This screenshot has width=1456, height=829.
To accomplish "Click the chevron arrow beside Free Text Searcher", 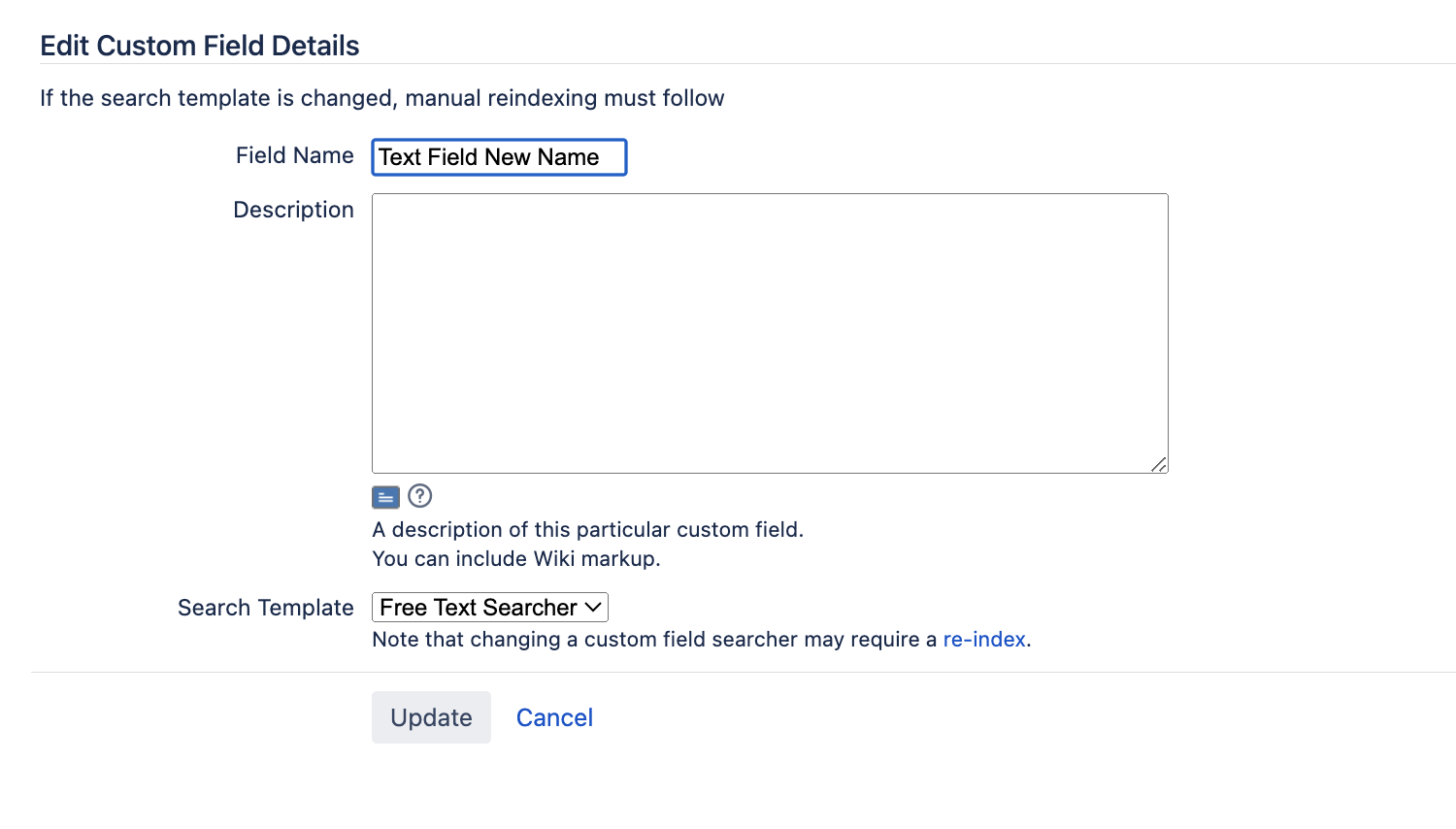I will click(x=593, y=608).
